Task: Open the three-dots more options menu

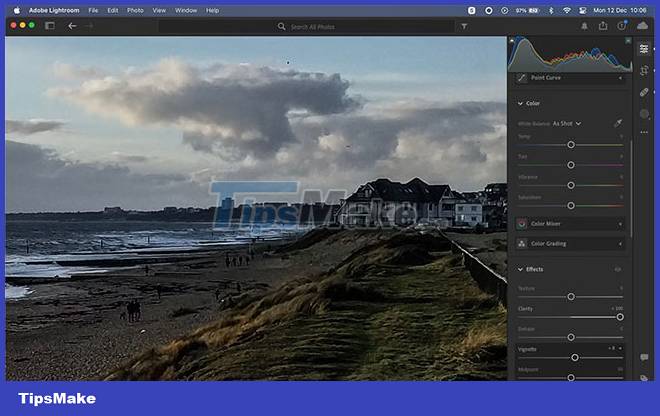Action: (644, 132)
